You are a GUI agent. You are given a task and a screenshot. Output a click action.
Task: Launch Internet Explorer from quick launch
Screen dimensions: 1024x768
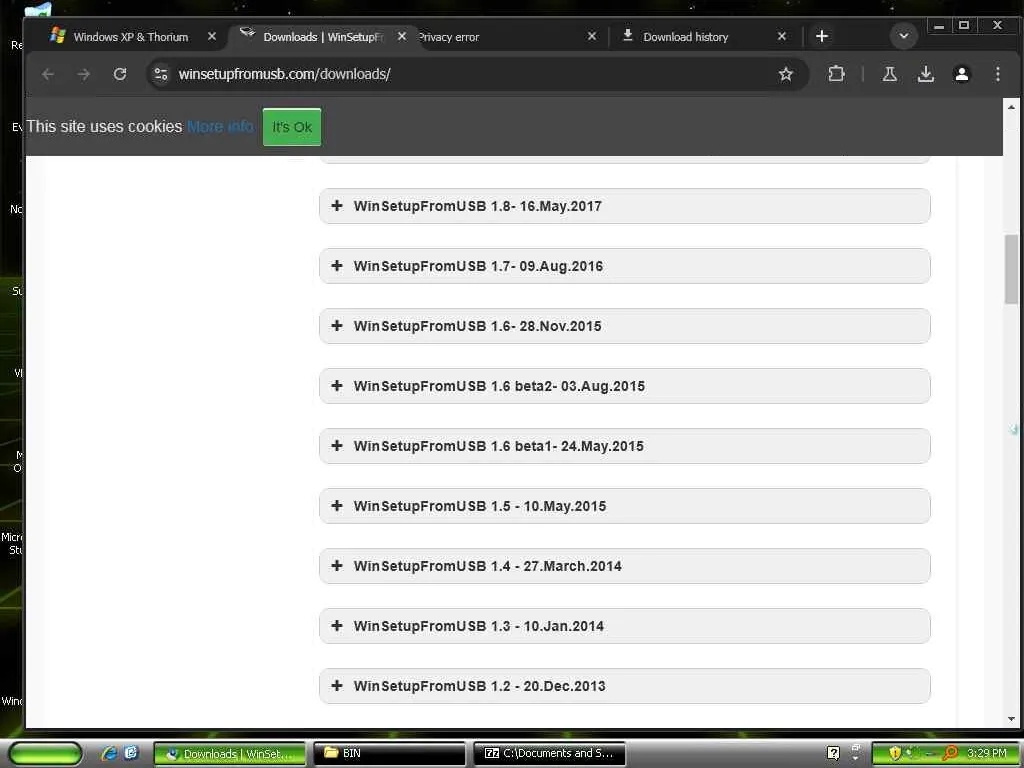click(109, 753)
